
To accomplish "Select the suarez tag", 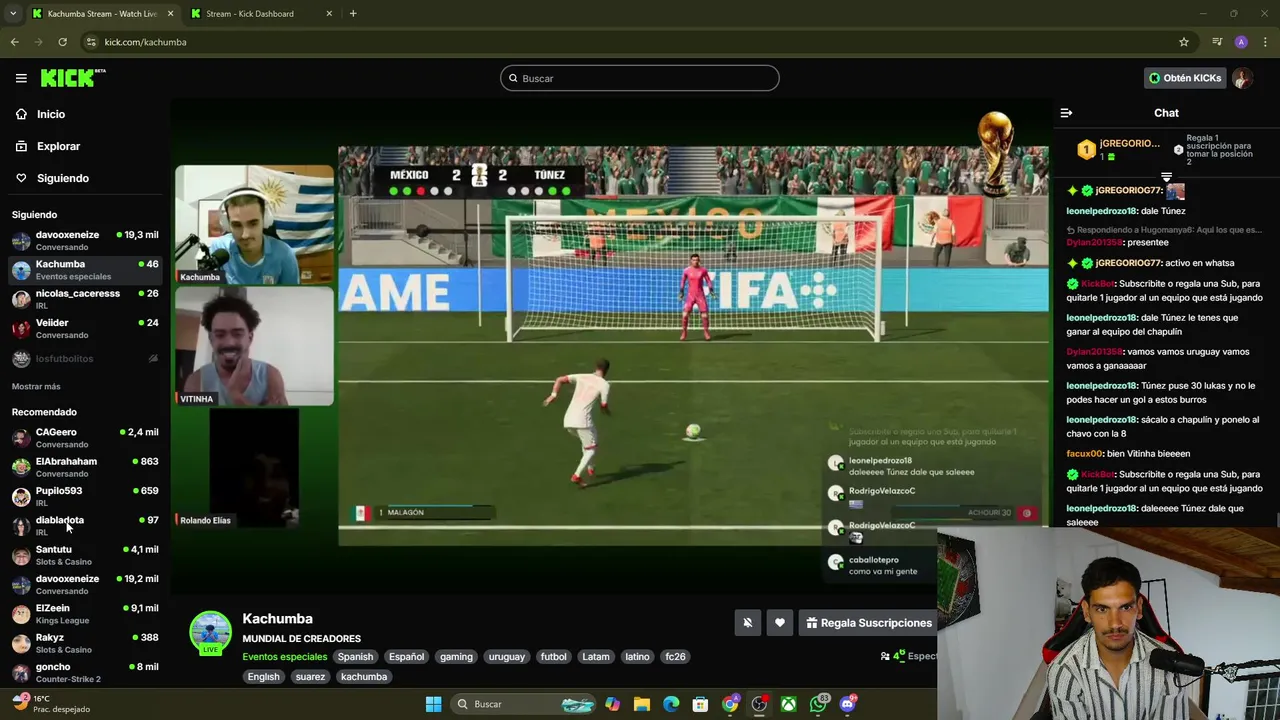I will tap(310, 677).
